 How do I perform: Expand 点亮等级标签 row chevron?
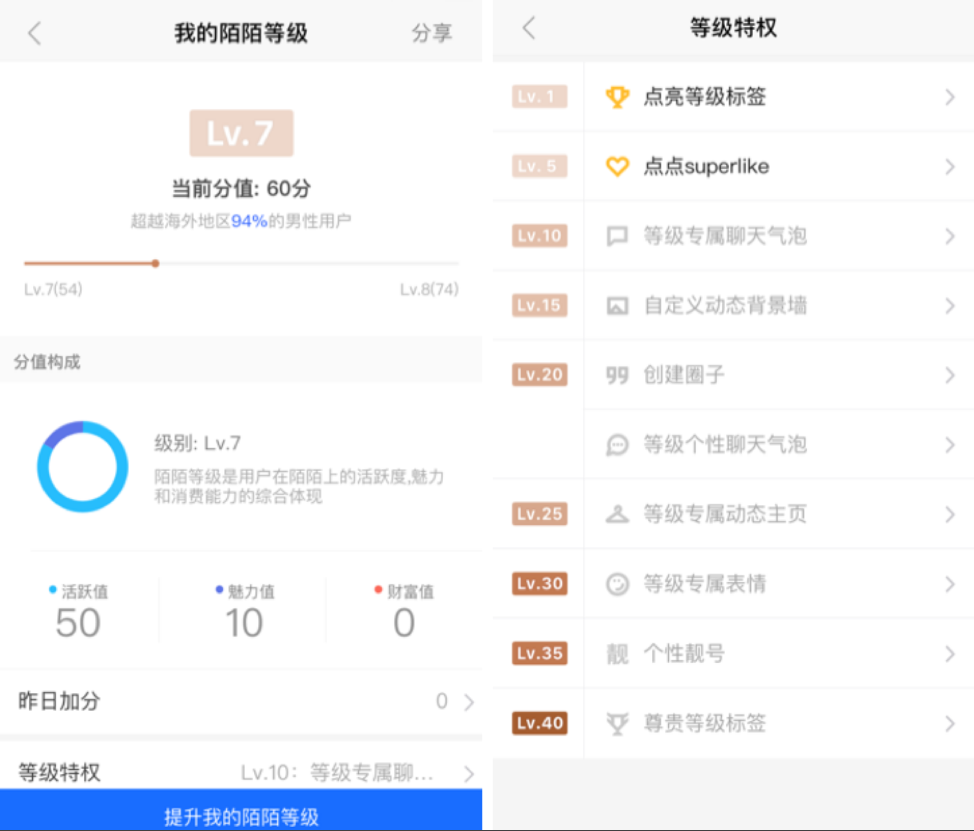tap(949, 97)
